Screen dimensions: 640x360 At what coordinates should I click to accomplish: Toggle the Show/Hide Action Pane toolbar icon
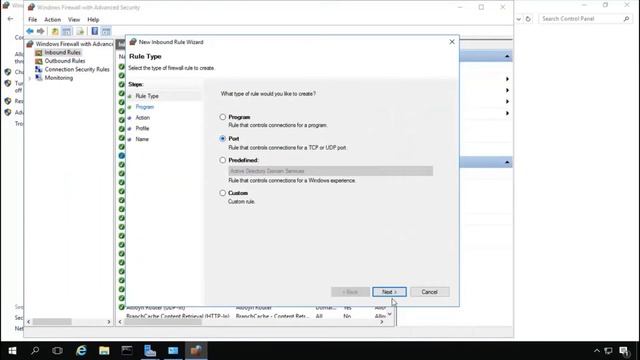pos(106,31)
